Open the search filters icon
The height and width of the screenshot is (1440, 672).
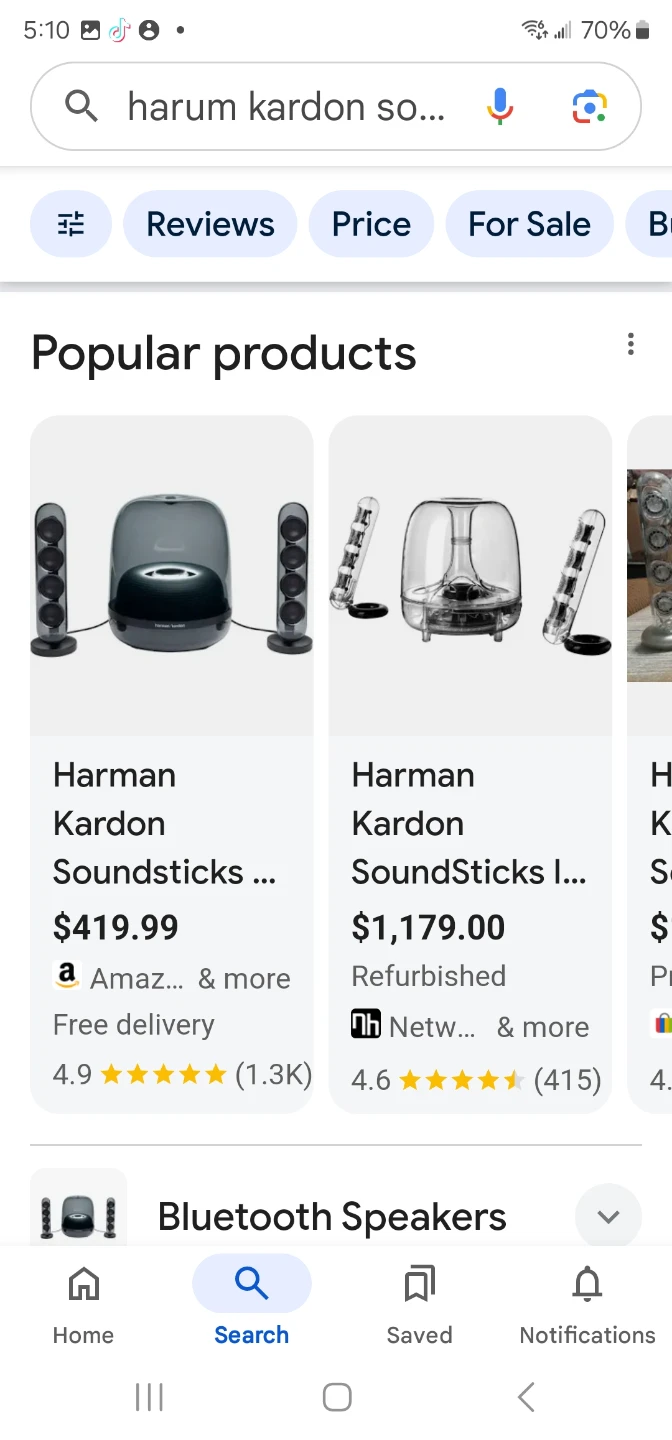(x=70, y=224)
